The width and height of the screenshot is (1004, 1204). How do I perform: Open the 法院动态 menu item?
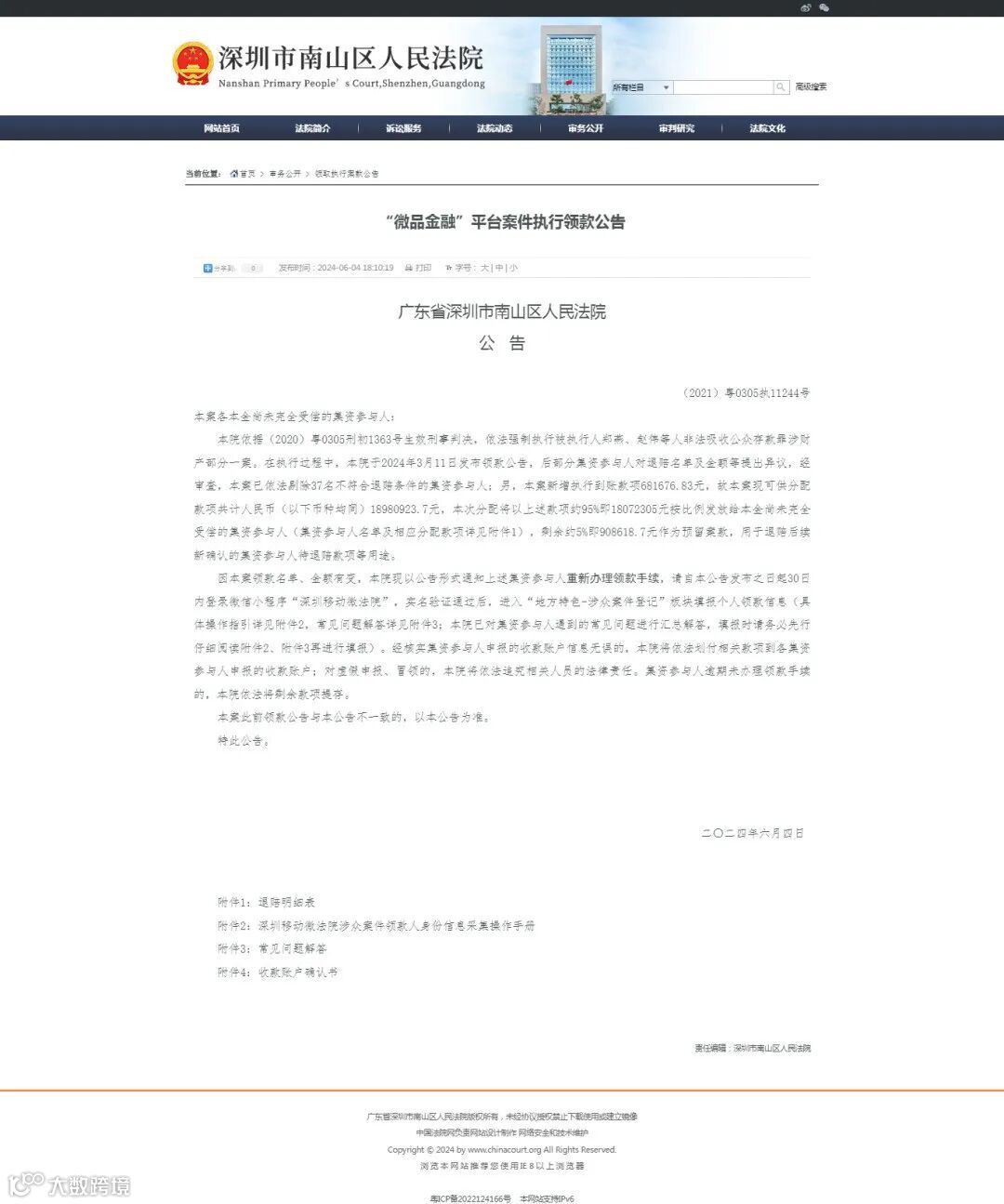click(495, 128)
